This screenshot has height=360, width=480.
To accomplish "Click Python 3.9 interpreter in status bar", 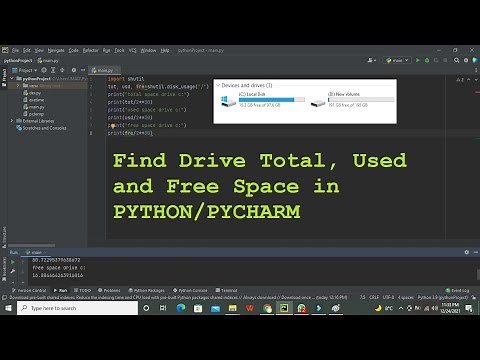I will pos(443,297).
